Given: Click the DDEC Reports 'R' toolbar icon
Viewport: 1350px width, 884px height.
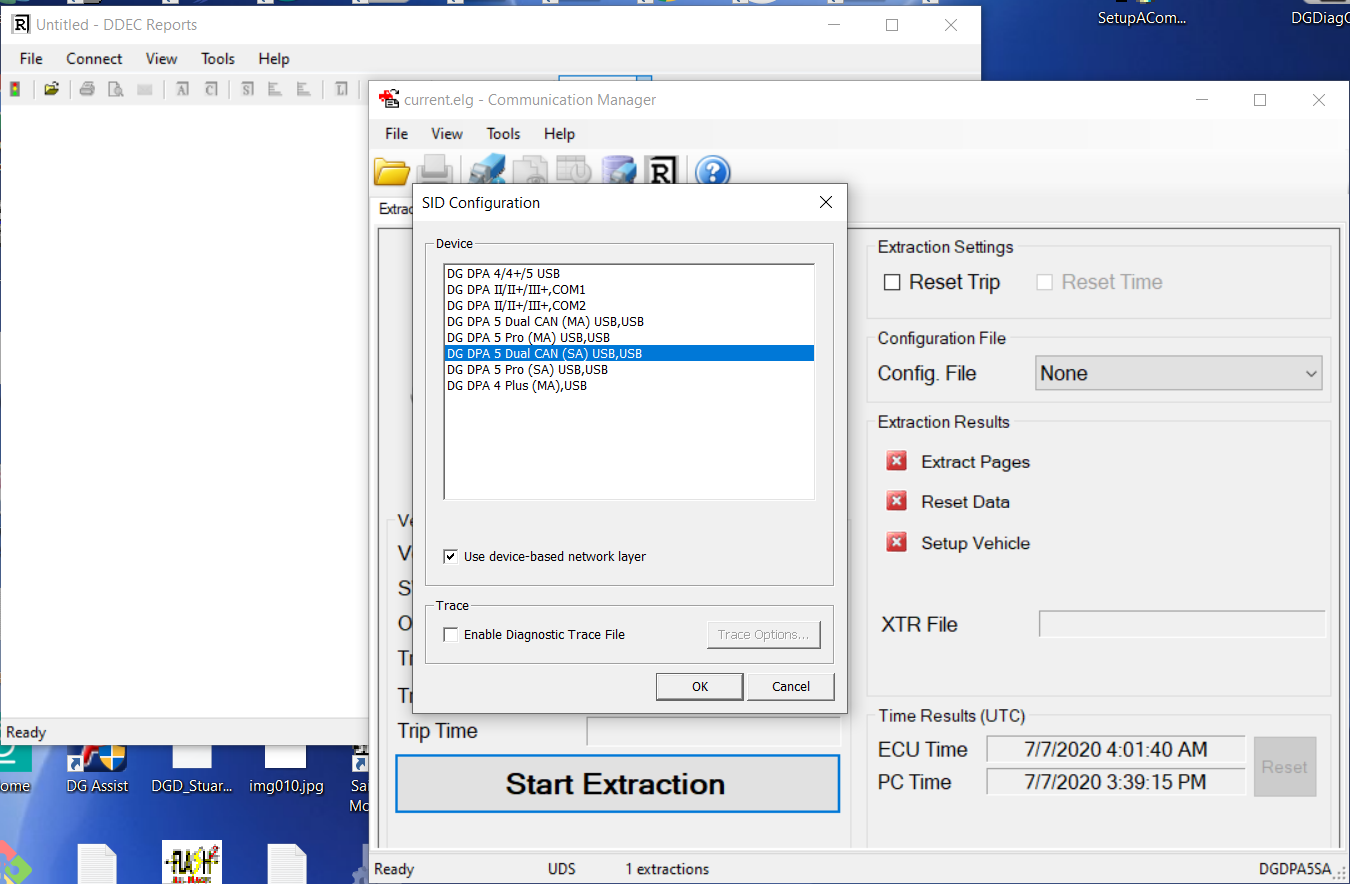Looking at the screenshot, I should point(661,172).
